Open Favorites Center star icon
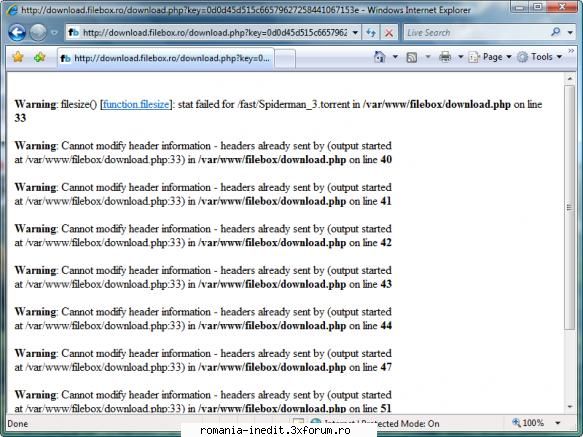Viewport: 583px width, 437px height. [x=18, y=57]
